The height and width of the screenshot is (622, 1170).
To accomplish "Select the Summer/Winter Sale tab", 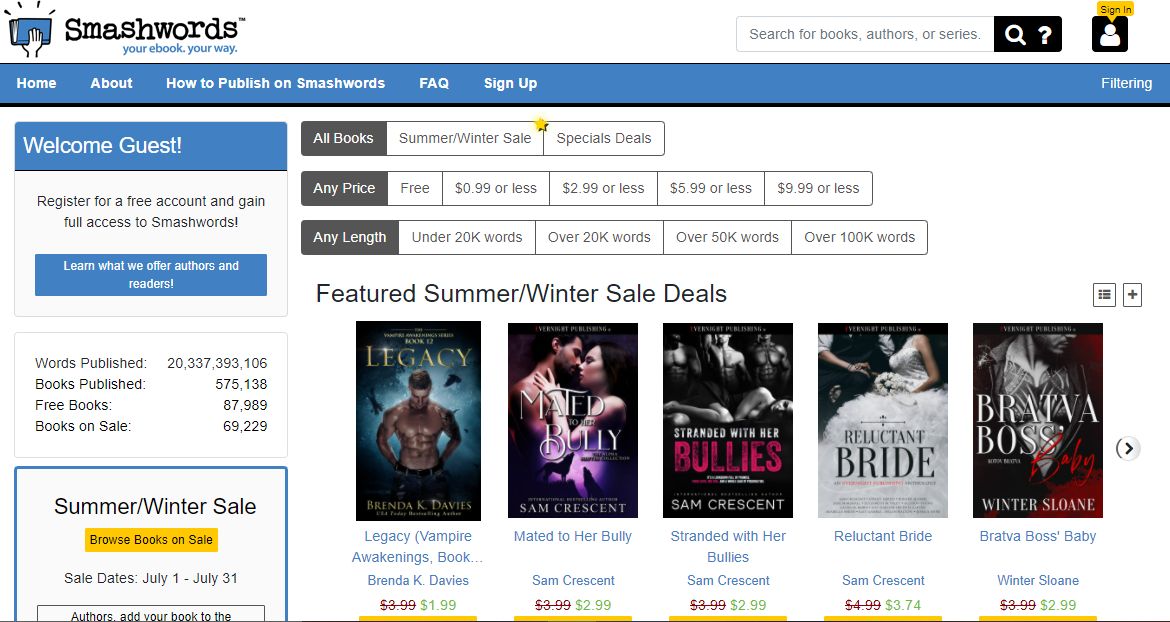I will coord(465,138).
